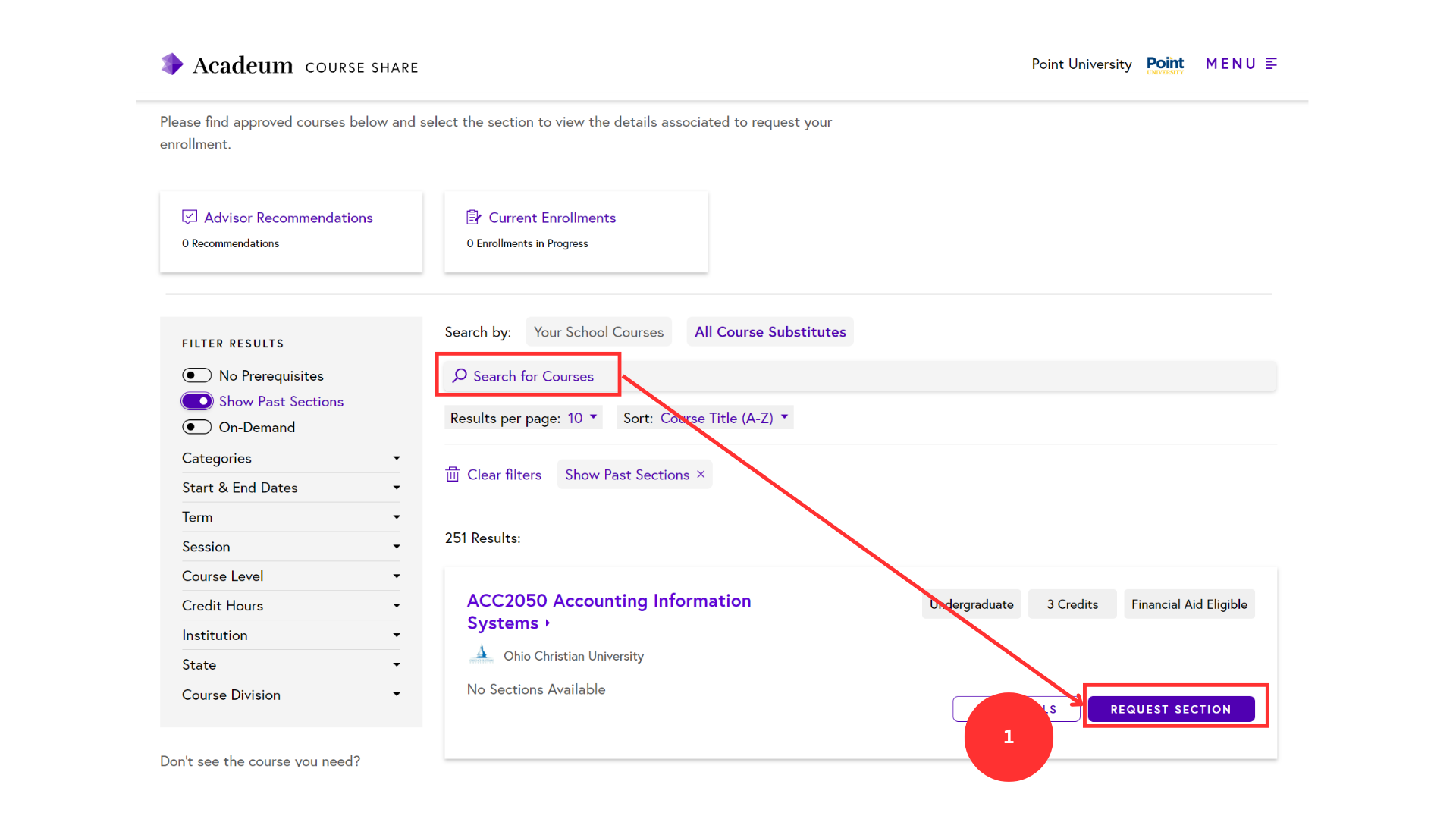This screenshot has height=819, width=1456.
Task: Open Advisor Recommendations card
Action: [x=291, y=231]
